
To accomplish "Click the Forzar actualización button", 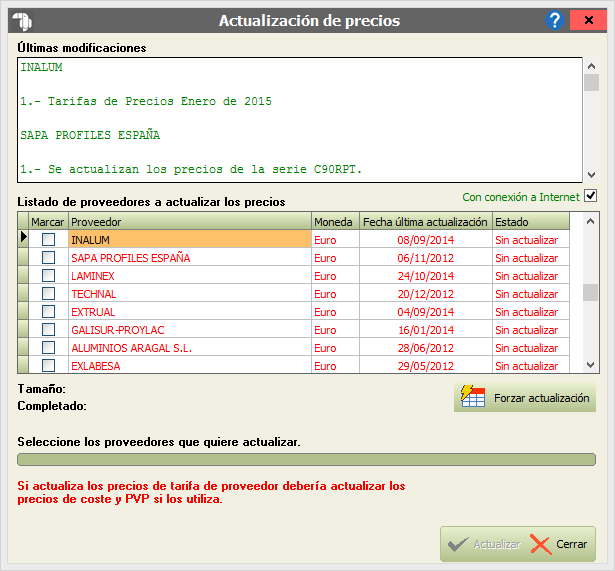I will pyautogui.click(x=525, y=398).
